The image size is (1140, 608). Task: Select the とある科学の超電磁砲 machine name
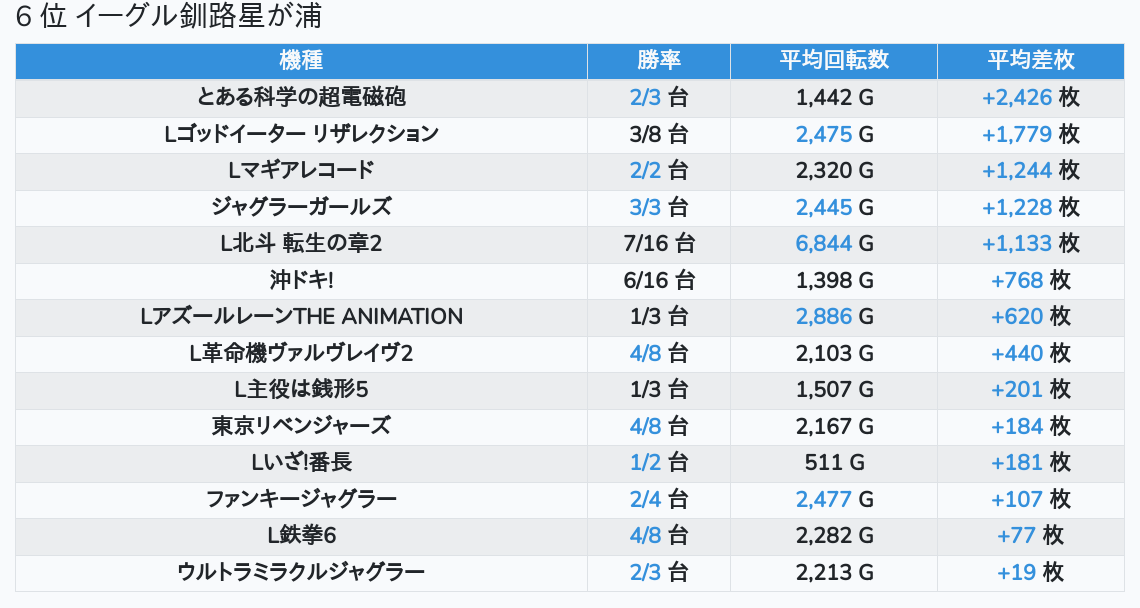pyautogui.click(x=301, y=97)
